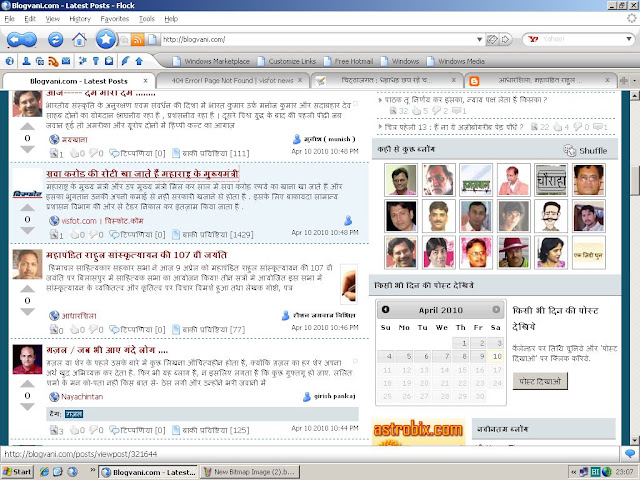Screen dimensions: 640x480
Task: Switch to the Blogger tab with orange icon
Action: coord(539,80)
